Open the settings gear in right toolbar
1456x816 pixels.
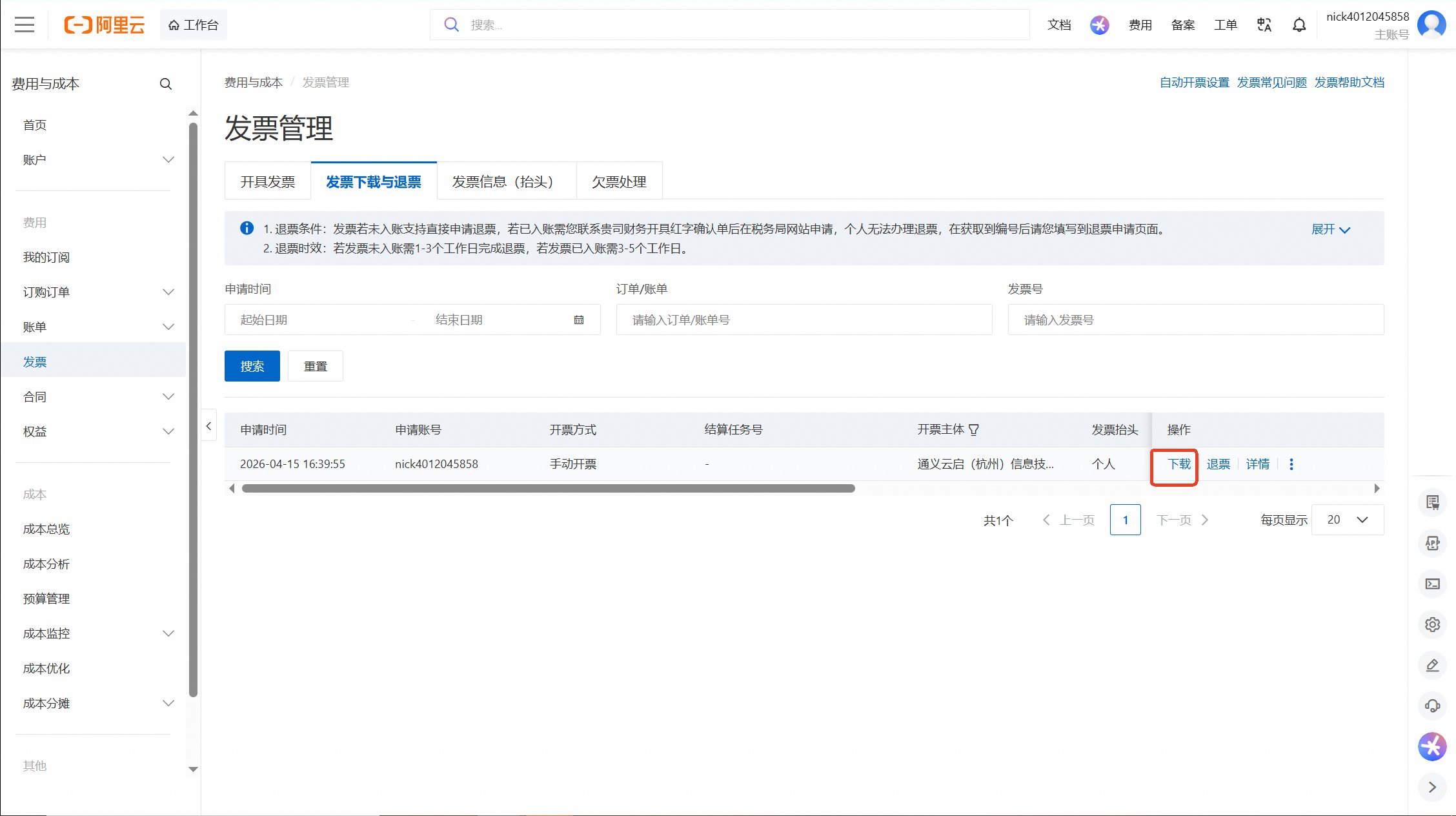1433,625
